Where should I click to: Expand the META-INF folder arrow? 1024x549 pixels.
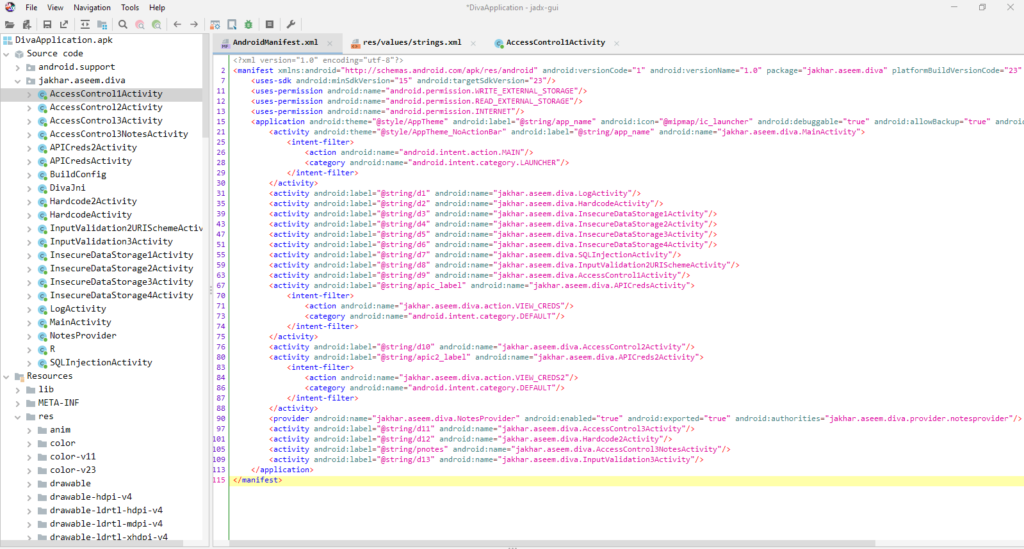[18, 403]
